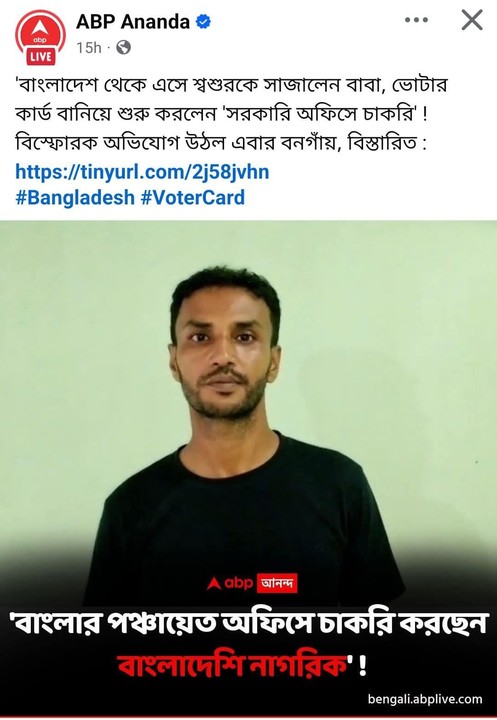Open the man's face in the post photo
Image resolution: width=497 pixels, height=720 pixels.
click(225, 347)
